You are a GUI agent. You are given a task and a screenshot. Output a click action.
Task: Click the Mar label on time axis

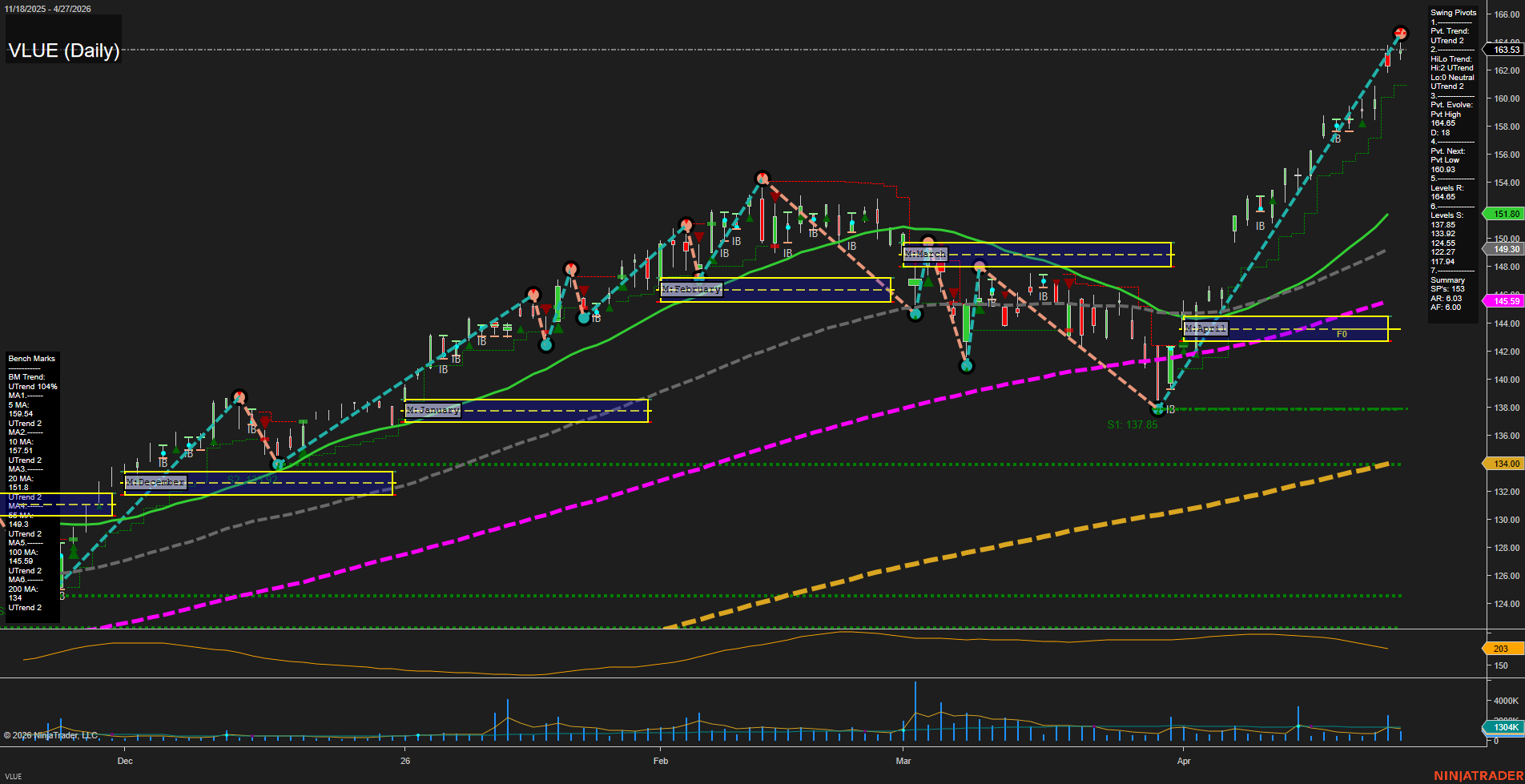pyautogui.click(x=903, y=761)
